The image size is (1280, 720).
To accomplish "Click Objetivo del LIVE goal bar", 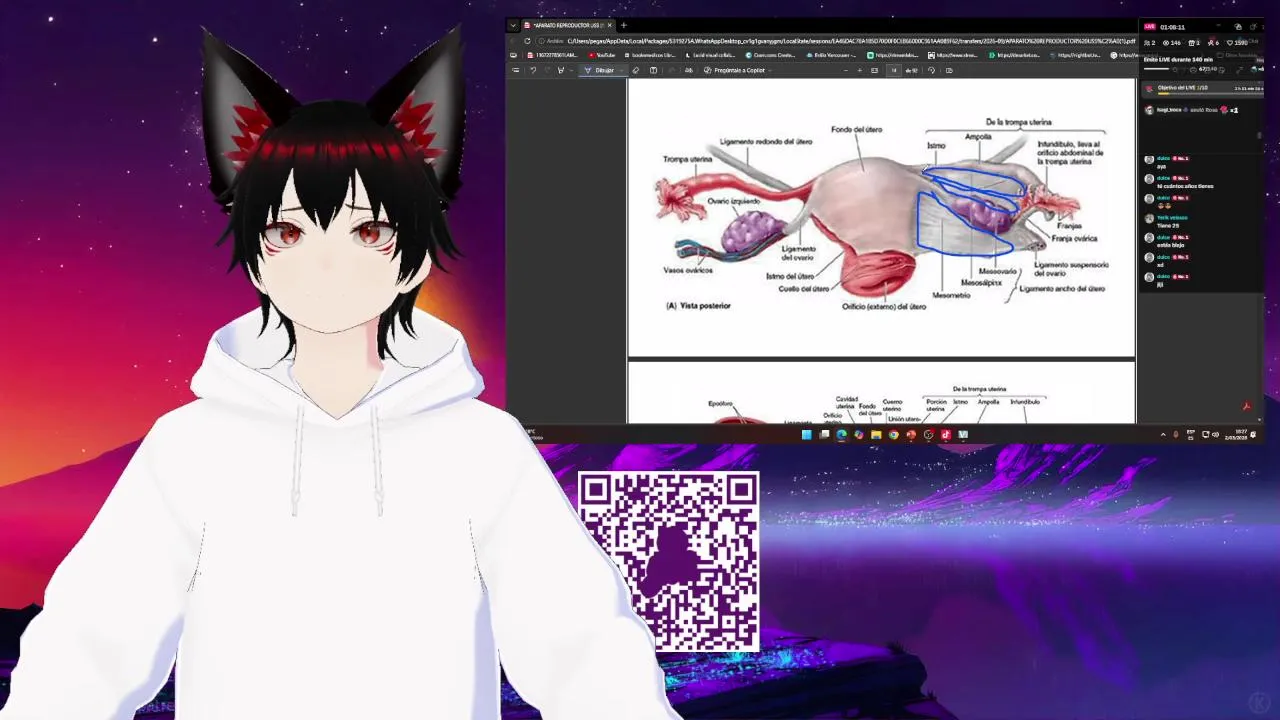I will click(x=1204, y=88).
